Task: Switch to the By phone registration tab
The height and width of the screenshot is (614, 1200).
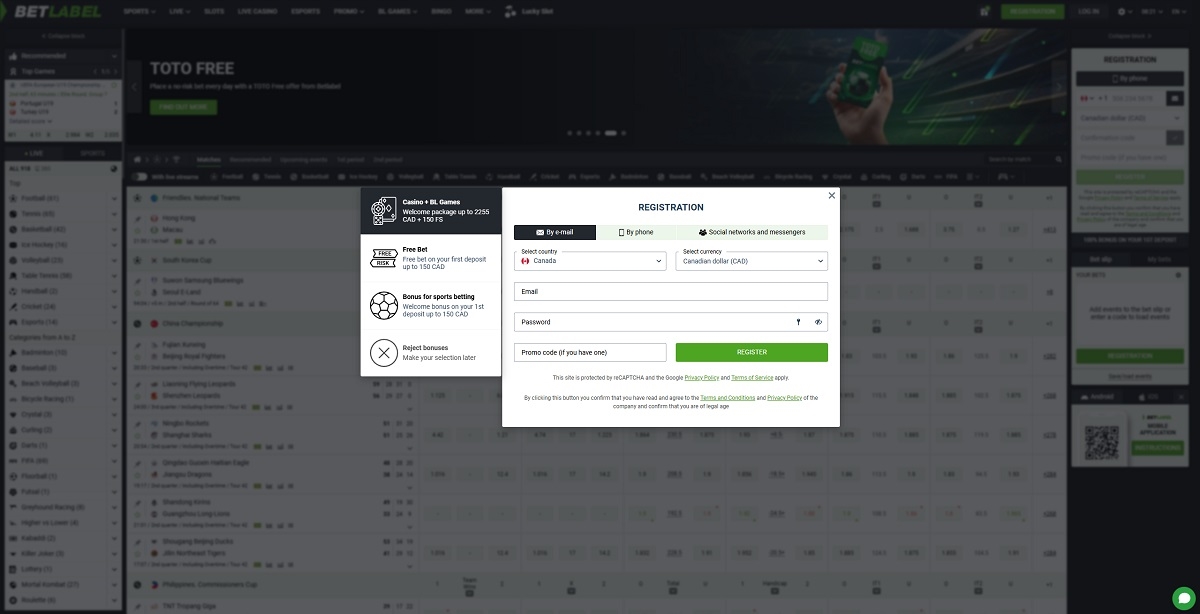Action: point(635,232)
